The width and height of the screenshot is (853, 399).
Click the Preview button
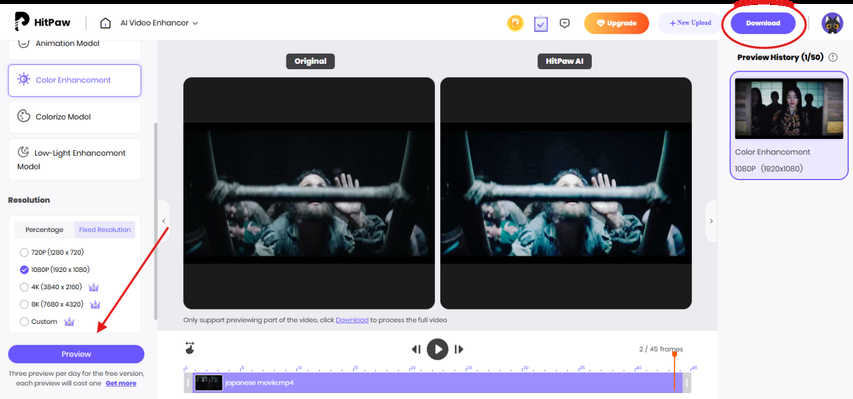(76, 354)
